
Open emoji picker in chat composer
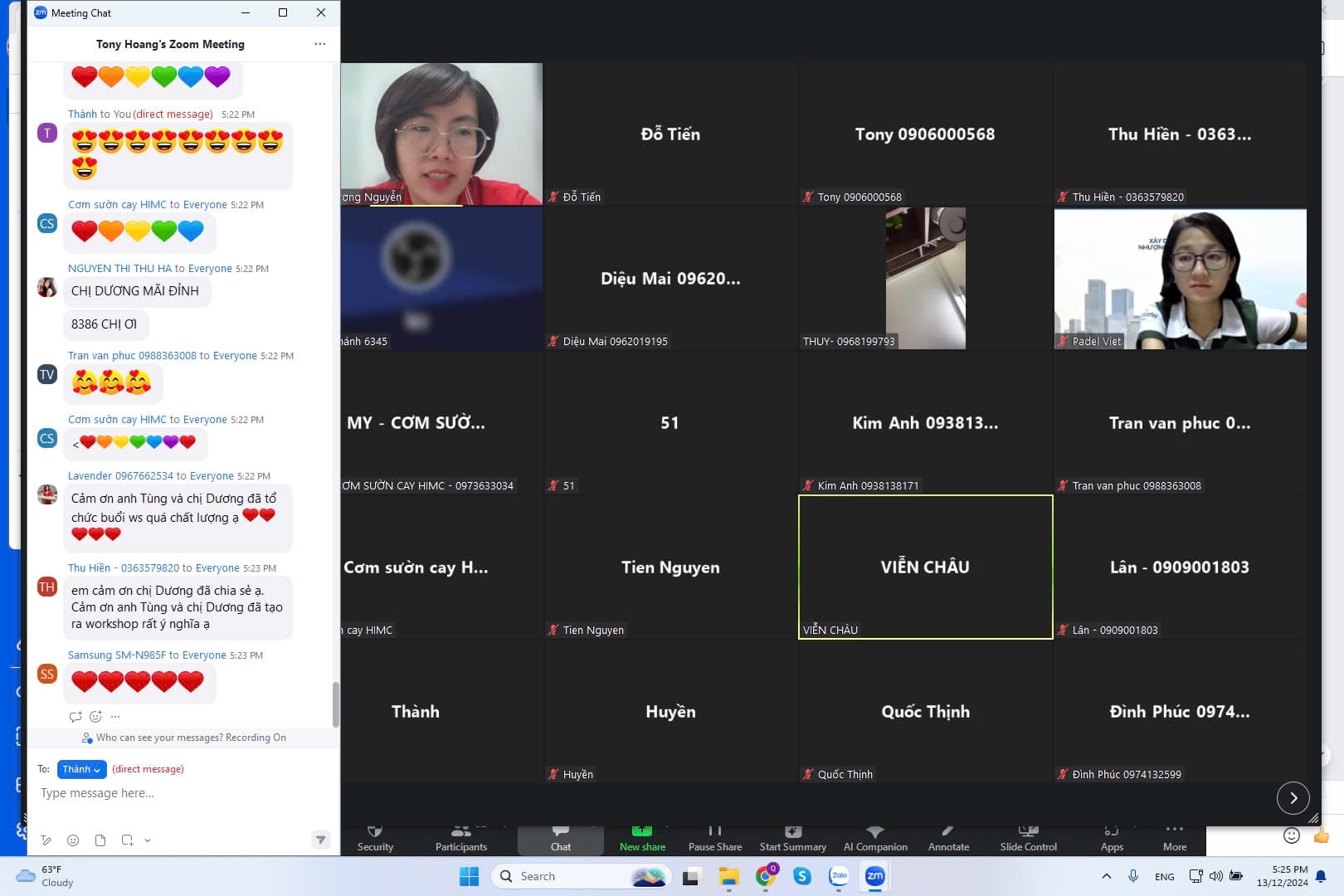(73, 840)
